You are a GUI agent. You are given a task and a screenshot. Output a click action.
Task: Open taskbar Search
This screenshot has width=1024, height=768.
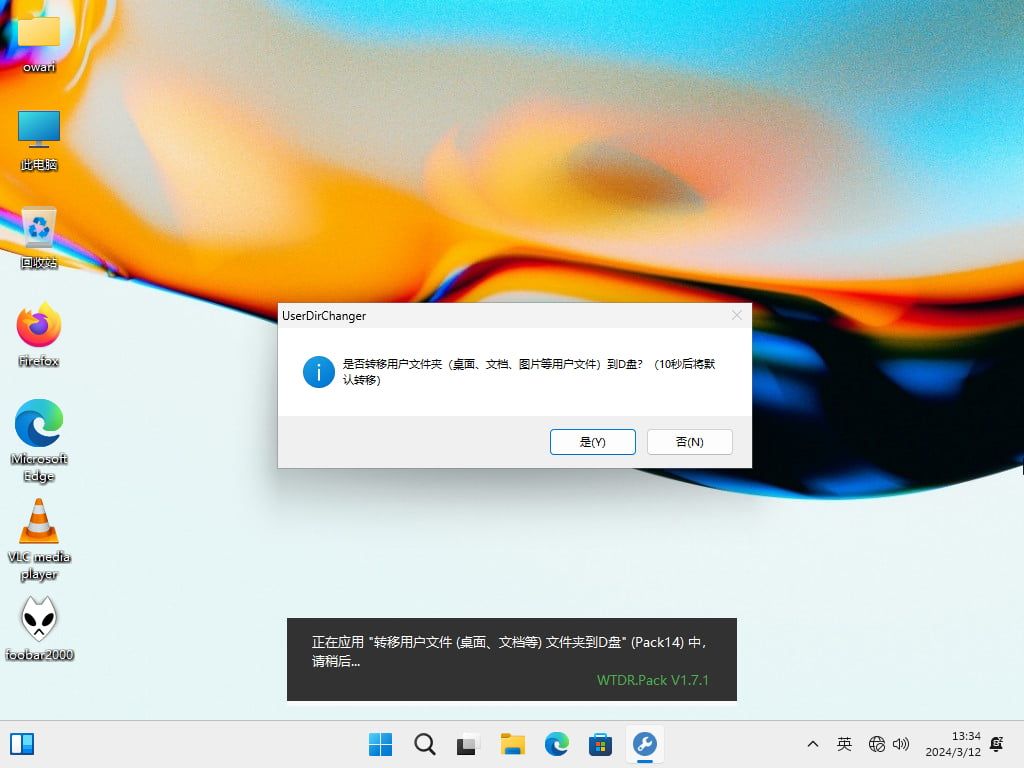point(424,744)
